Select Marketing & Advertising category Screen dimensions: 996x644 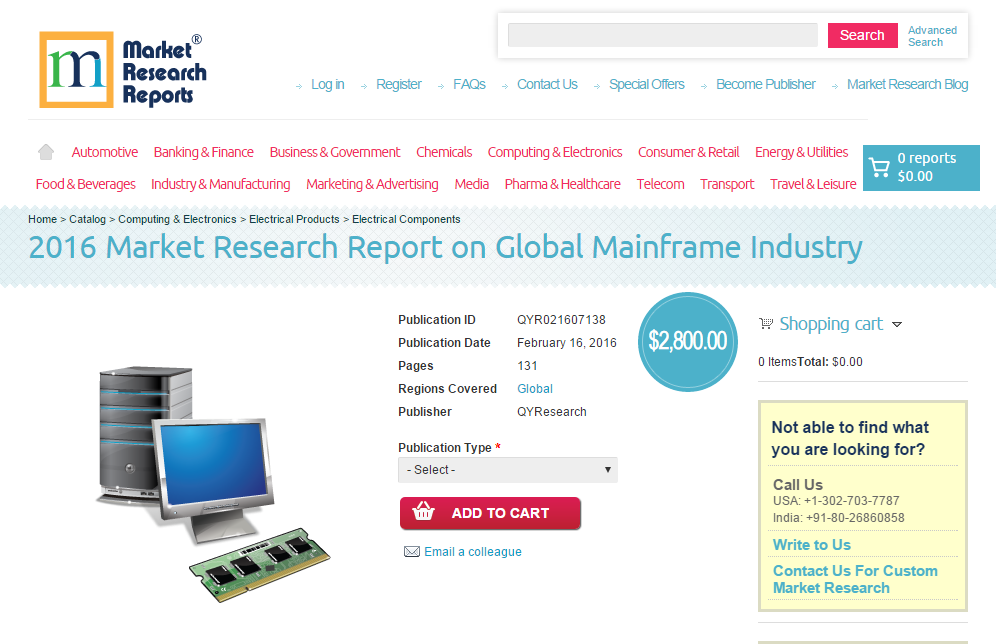(x=372, y=184)
